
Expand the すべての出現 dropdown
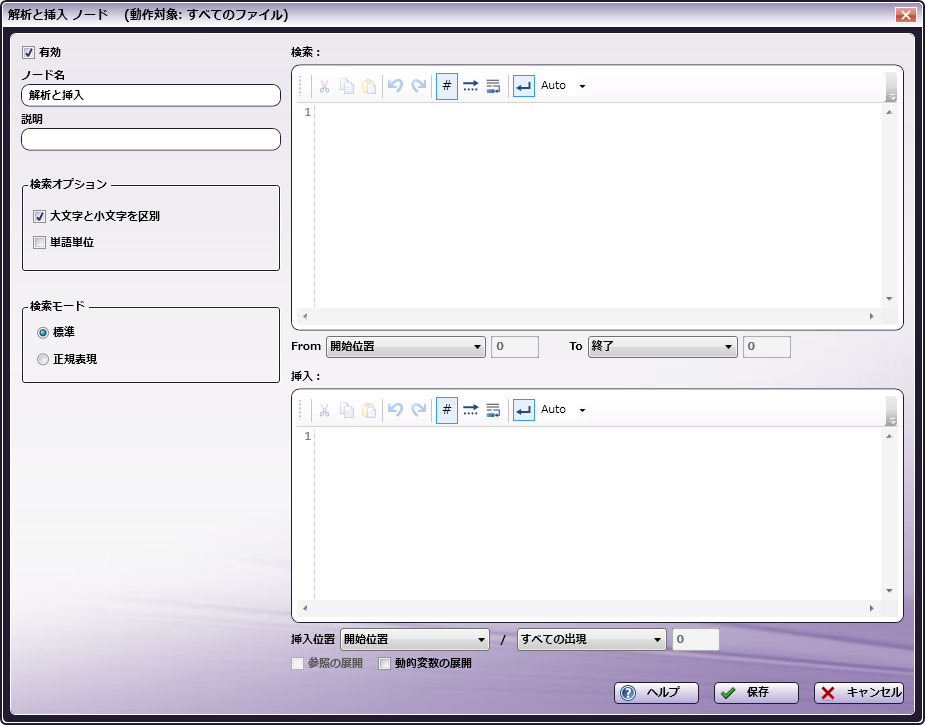tap(591, 640)
